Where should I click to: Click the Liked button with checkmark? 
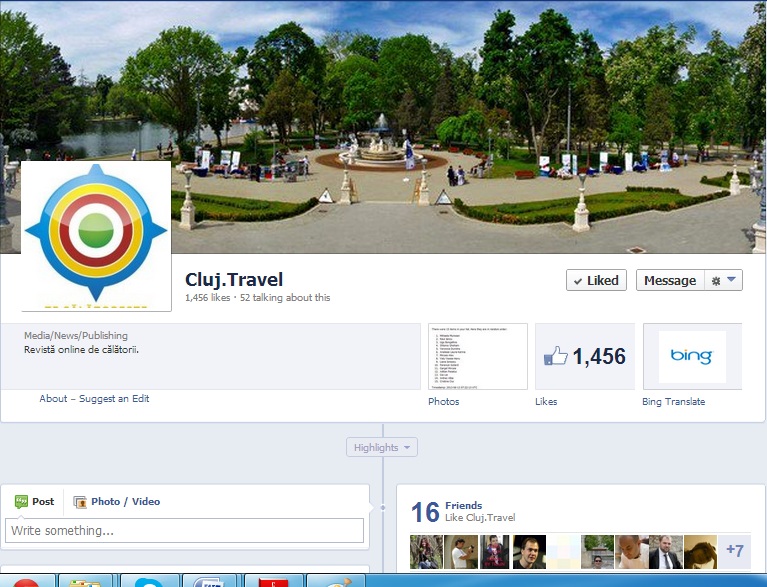pyautogui.click(x=596, y=280)
